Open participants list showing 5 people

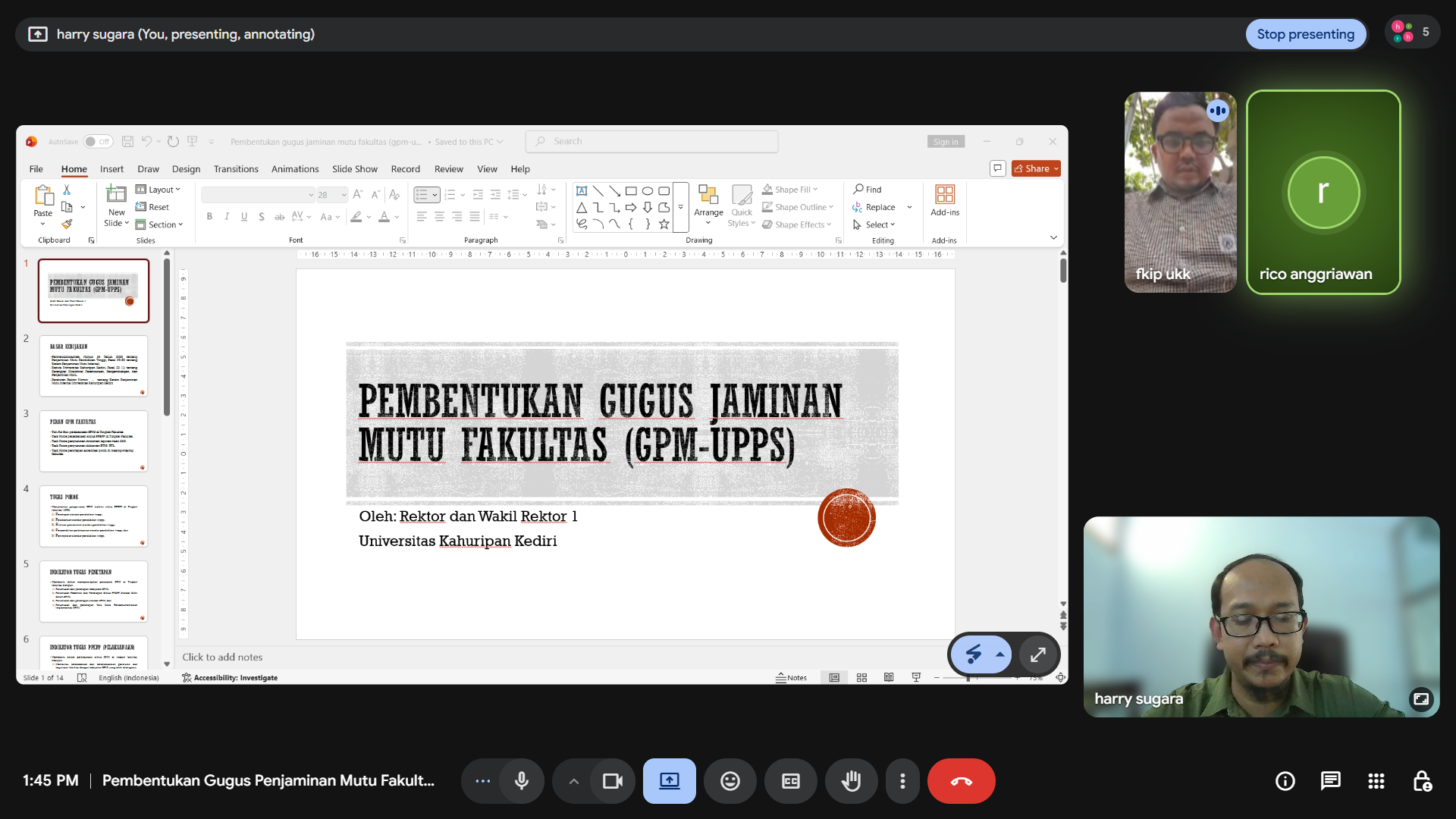[1412, 33]
